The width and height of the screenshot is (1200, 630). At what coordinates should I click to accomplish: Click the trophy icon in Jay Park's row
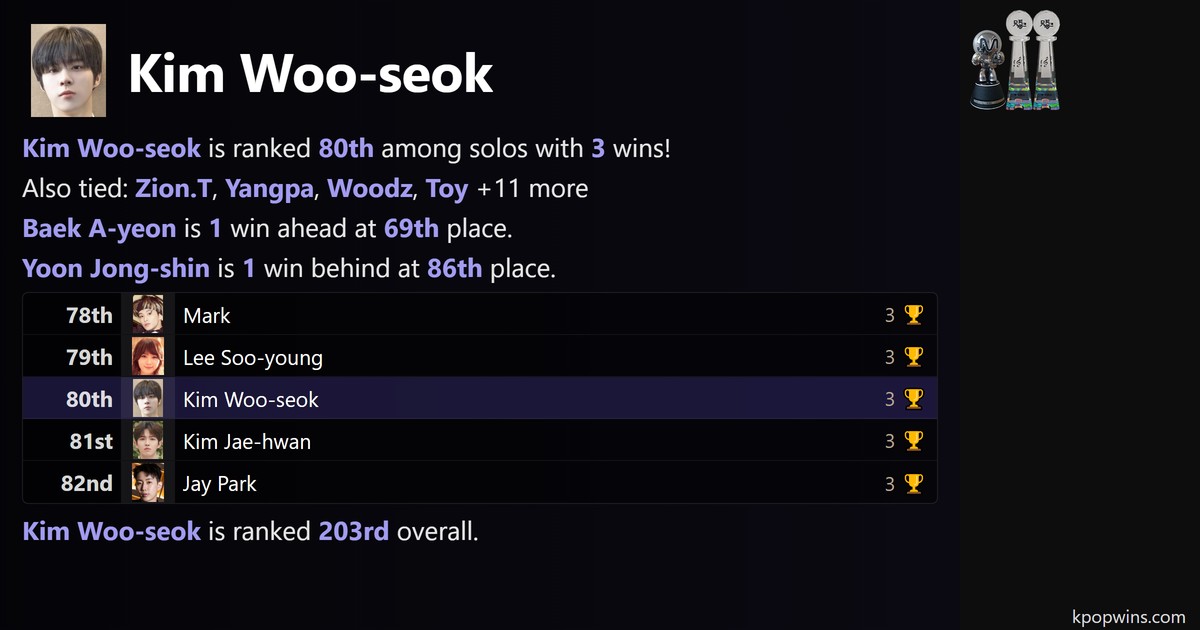(913, 484)
